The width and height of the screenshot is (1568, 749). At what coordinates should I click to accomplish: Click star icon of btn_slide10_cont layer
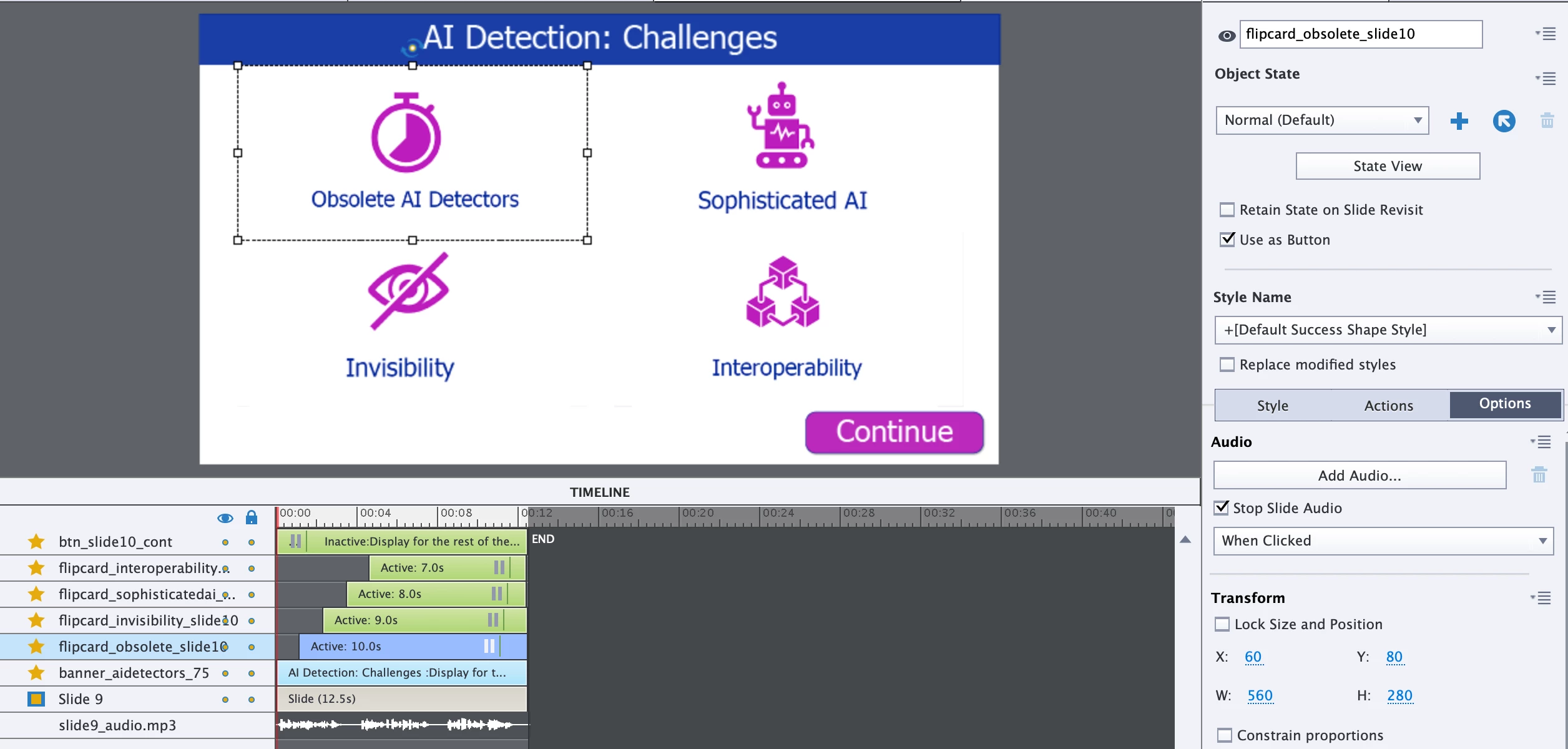36,542
